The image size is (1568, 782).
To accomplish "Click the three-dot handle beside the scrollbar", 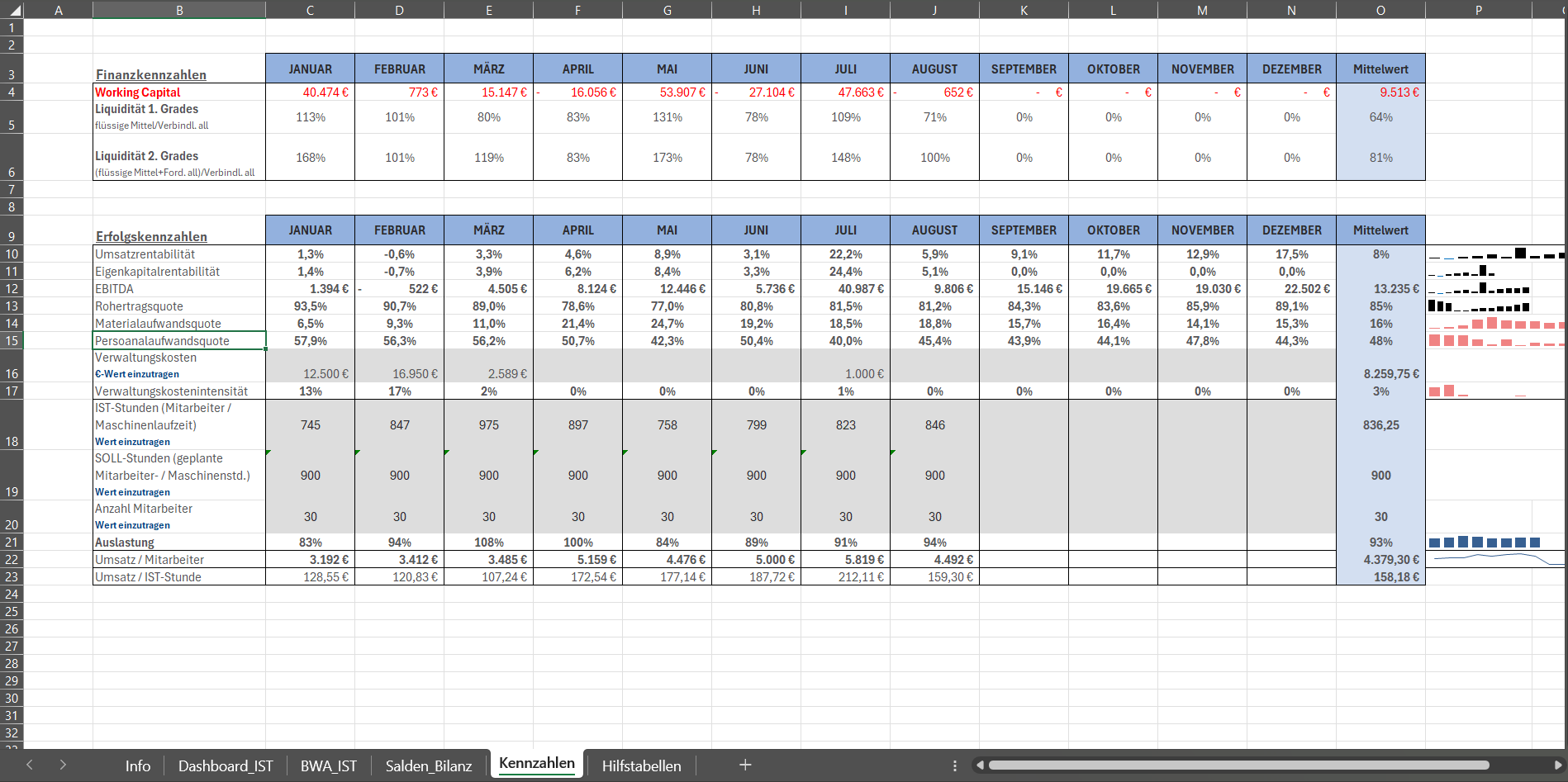I will tap(955, 765).
